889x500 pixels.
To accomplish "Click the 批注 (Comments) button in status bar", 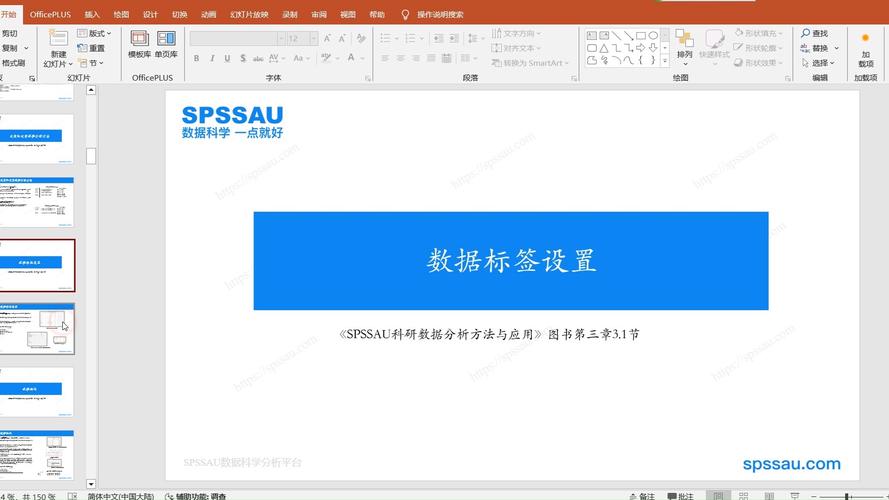I will click(679, 496).
